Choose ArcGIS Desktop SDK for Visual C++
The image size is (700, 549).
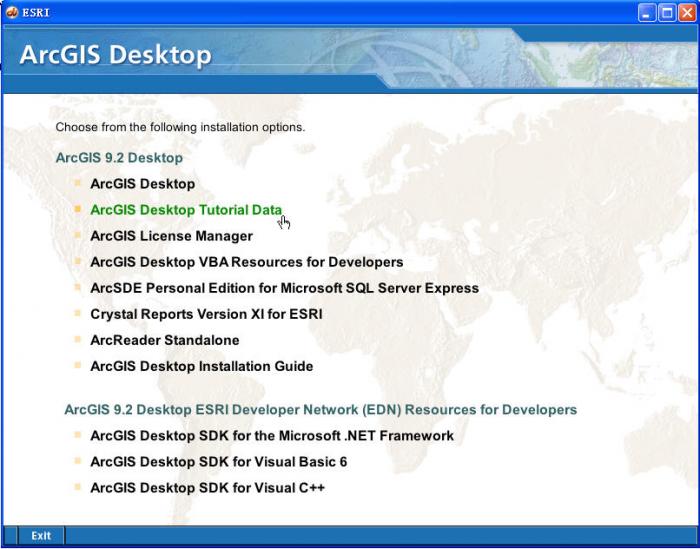[x=207, y=488]
